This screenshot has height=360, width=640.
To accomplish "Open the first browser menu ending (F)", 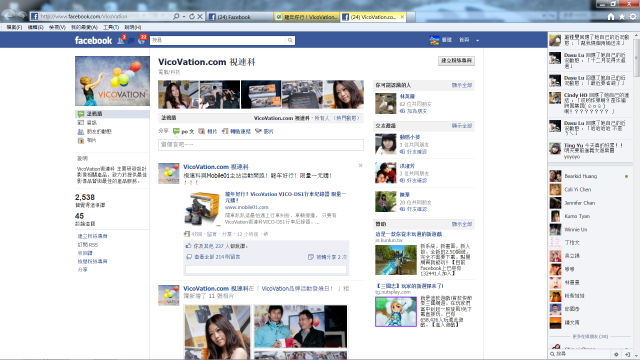I will 14,27.
